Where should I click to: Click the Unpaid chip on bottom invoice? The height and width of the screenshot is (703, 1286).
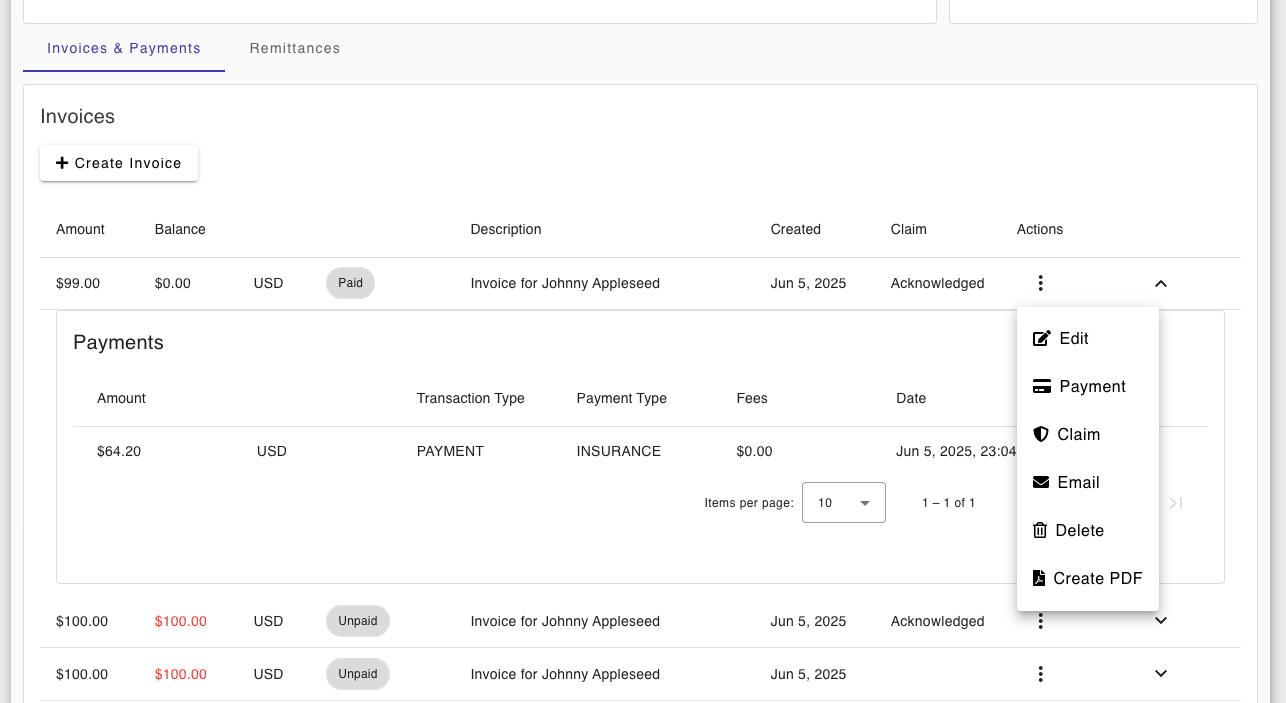tap(358, 674)
